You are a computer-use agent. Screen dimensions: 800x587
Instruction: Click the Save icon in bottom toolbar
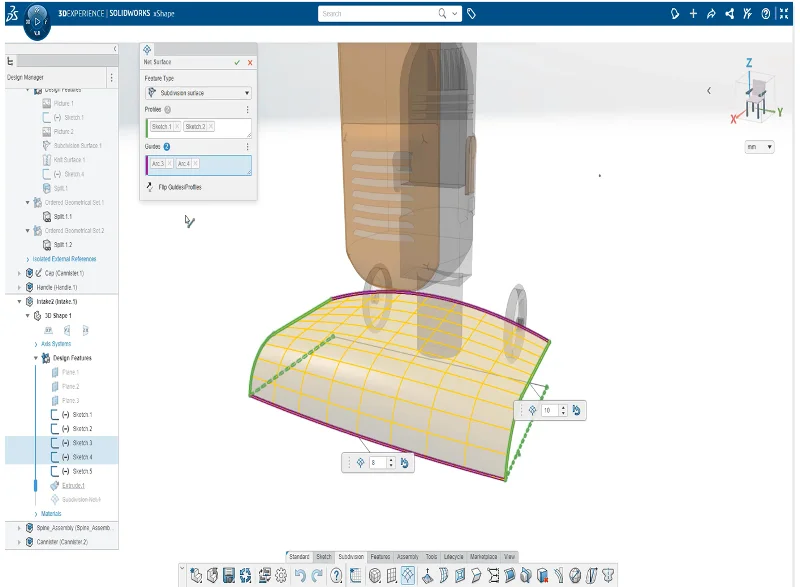point(229,575)
